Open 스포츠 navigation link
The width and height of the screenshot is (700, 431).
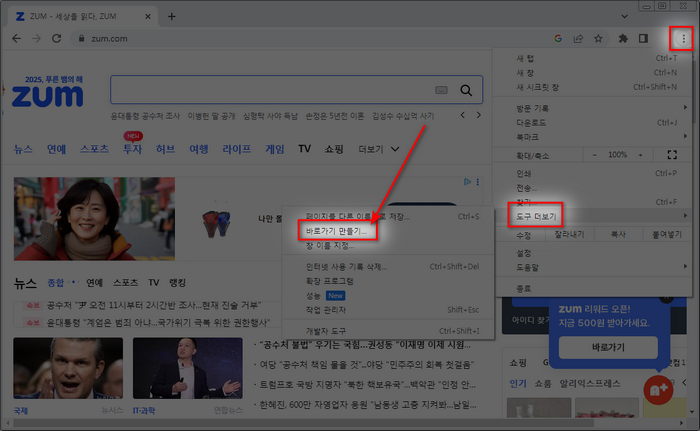(94, 149)
